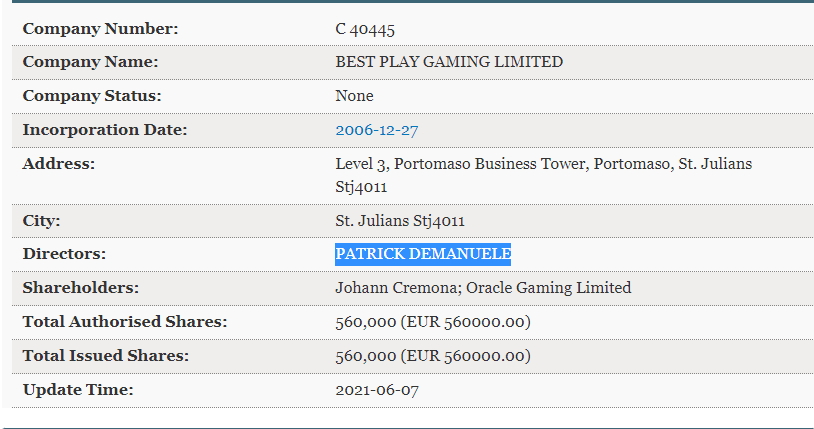The width and height of the screenshot is (814, 429).
Task: Click the Company Name label
Action: coord(90,62)
